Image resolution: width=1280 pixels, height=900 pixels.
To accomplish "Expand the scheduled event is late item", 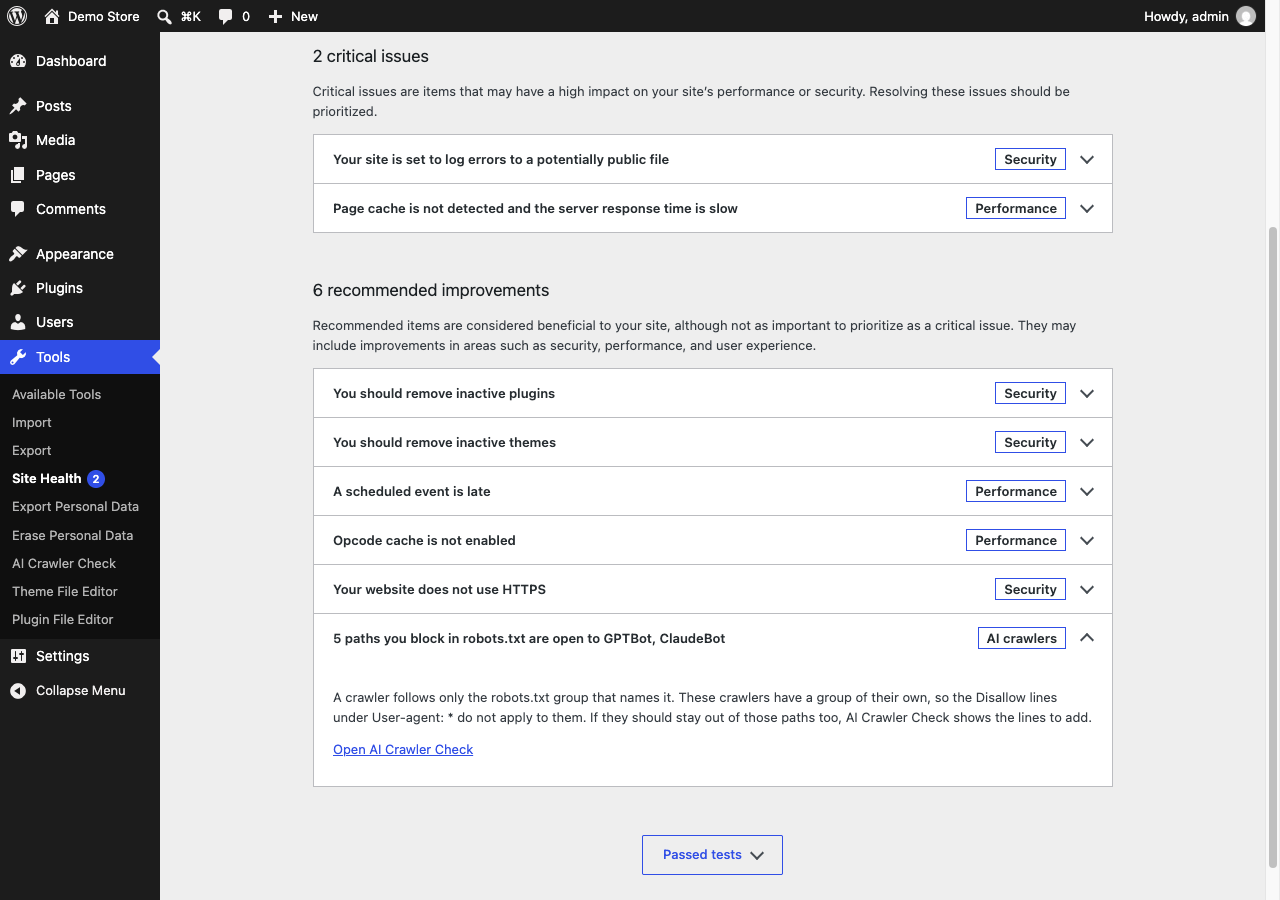I will (713, 491).
